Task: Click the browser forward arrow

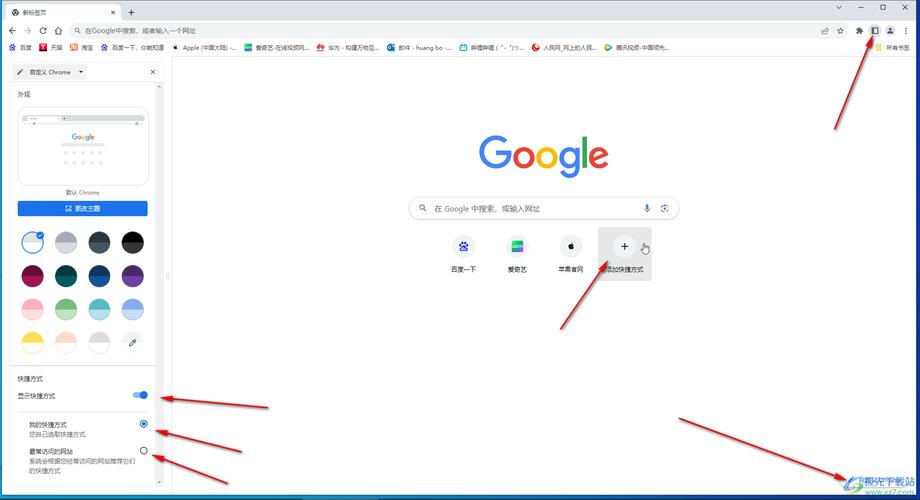Action: pyautogui.click(x=28, y=31)
